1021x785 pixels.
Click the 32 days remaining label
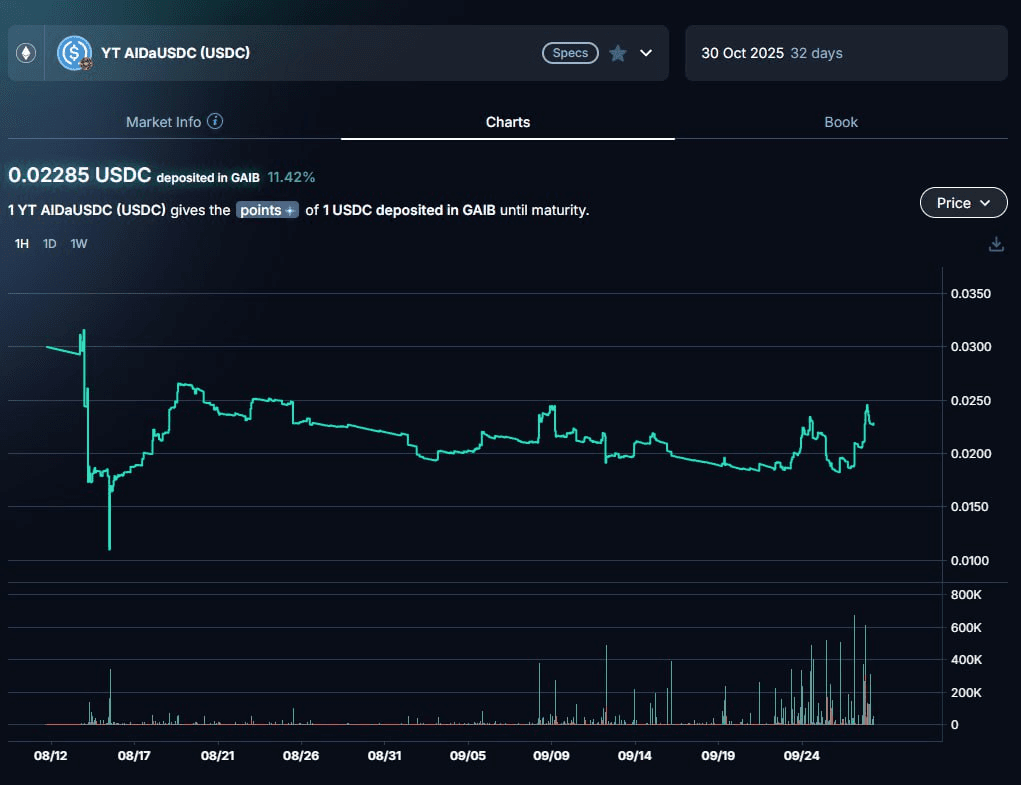point(817,53)
